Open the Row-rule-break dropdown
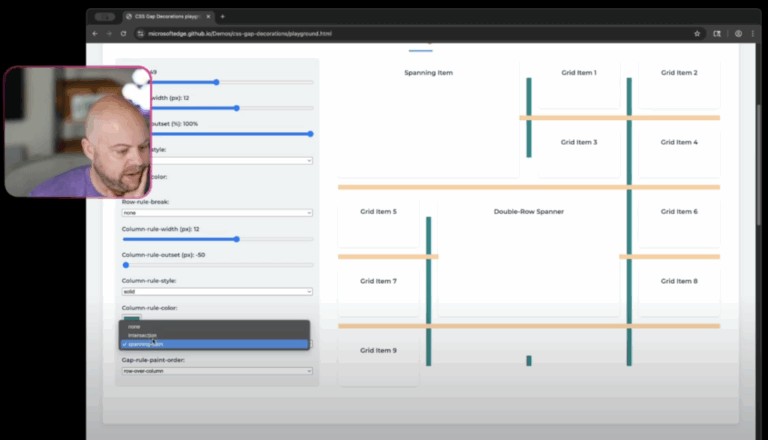768x440 pixels. point(216,213)
